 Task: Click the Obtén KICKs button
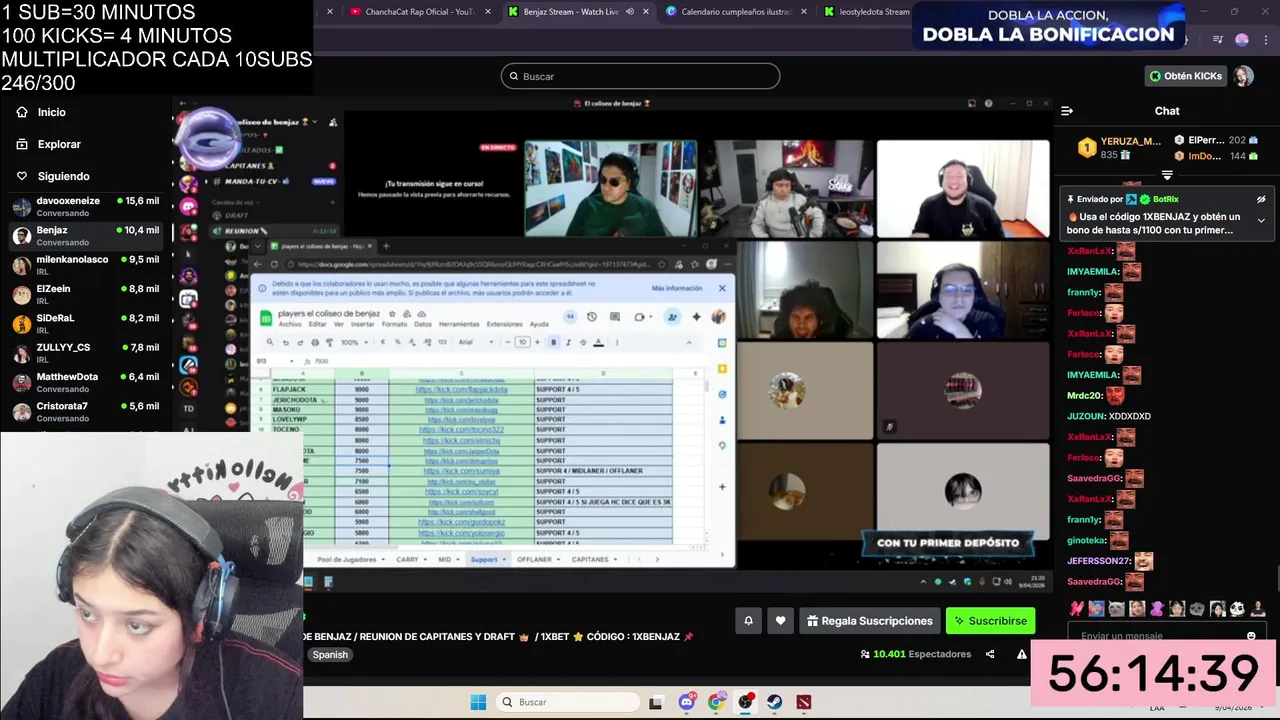[x=1185, y=76]
